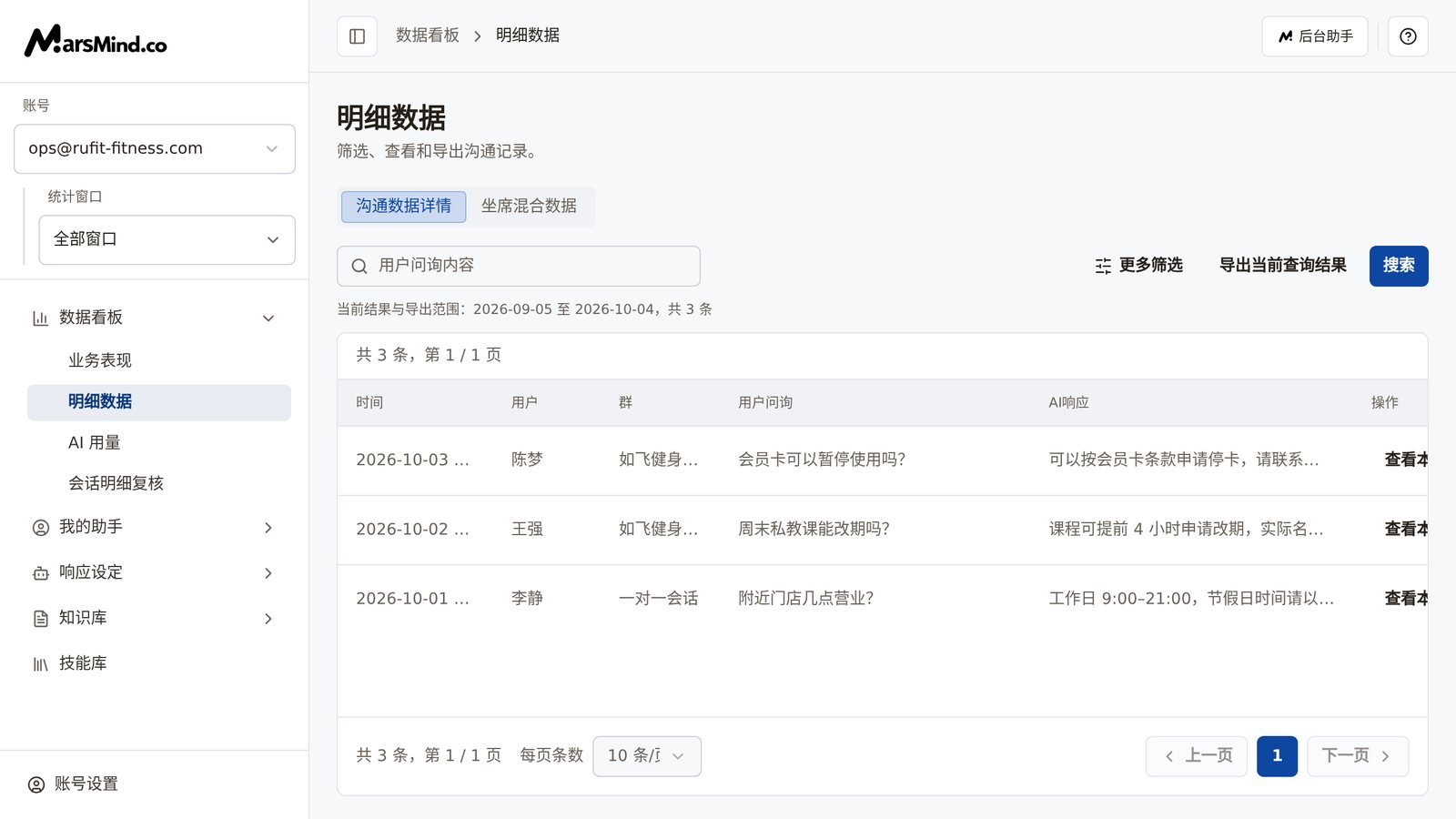View details for 陈梦's row
This screenshot has height=819, width=1456.
1406,460
